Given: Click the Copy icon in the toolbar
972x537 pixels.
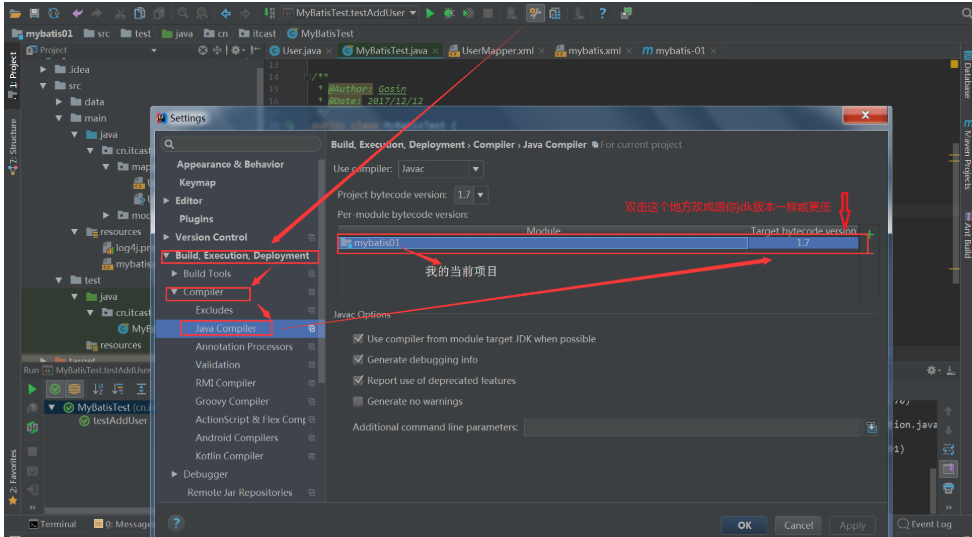Looking at the screenshot, I should (140, 13).
